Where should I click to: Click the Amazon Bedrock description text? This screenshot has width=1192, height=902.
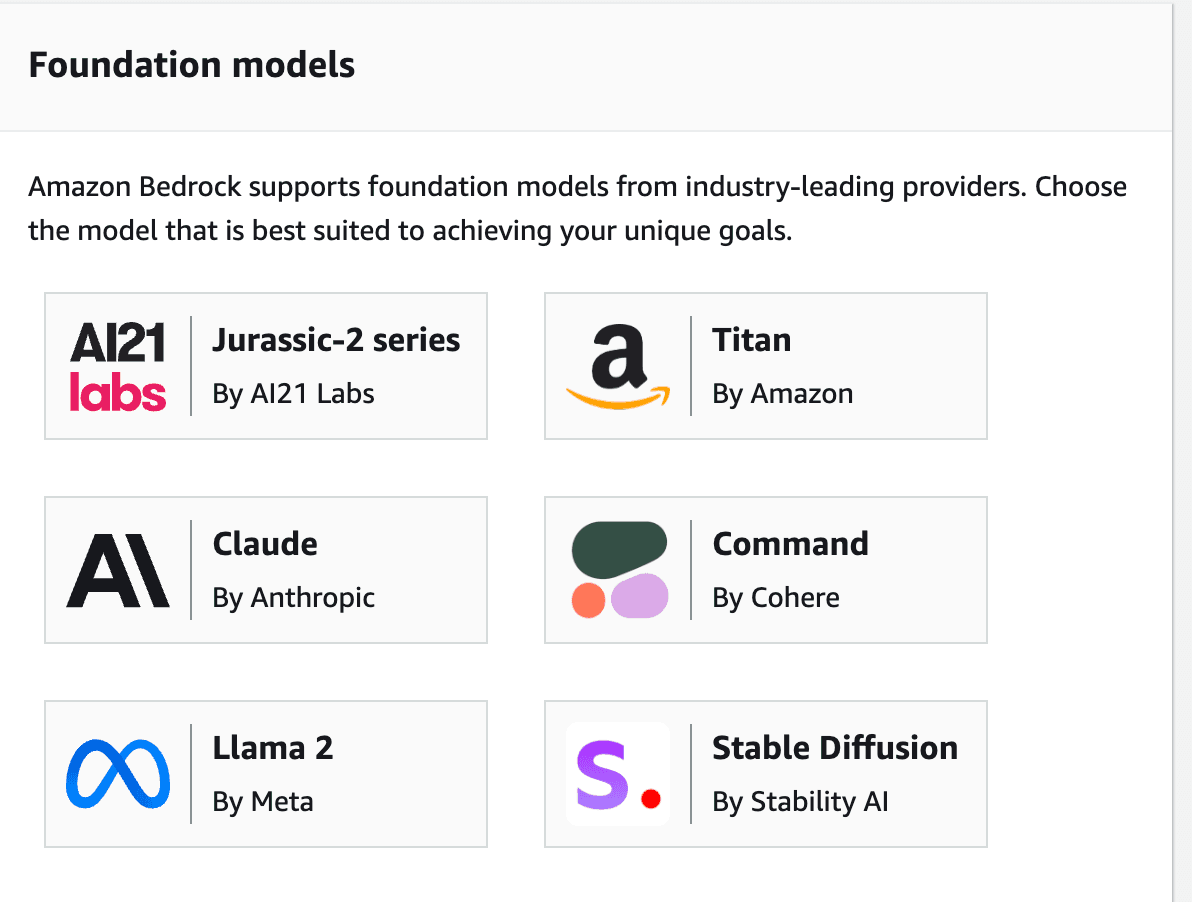[x=578, y=208]
